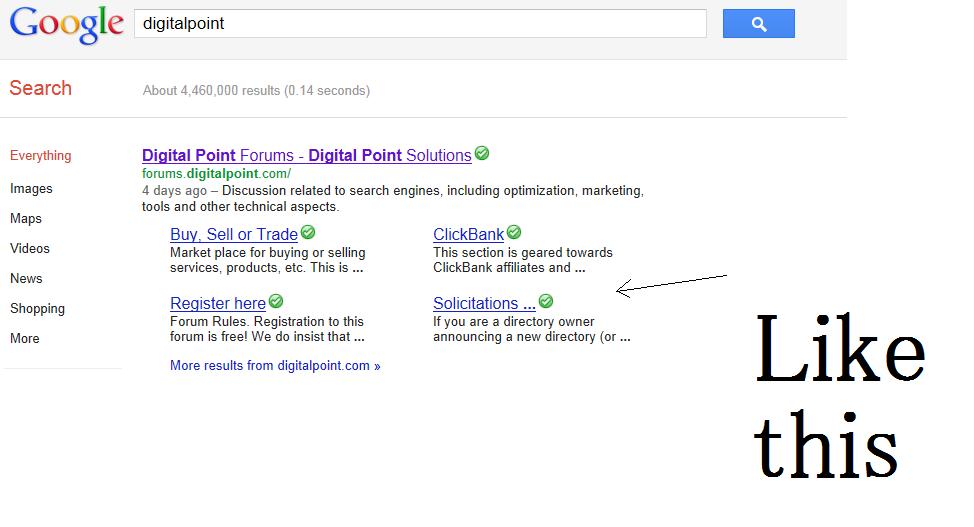Viewport: 974px width, 527px height.
Task: Open the ClickBank sitelink
Action: 468,234
